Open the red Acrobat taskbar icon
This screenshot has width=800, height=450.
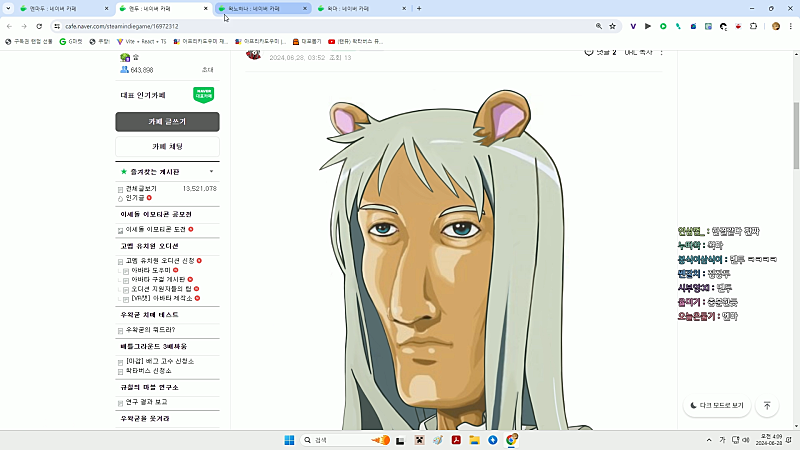pos(456,440)
